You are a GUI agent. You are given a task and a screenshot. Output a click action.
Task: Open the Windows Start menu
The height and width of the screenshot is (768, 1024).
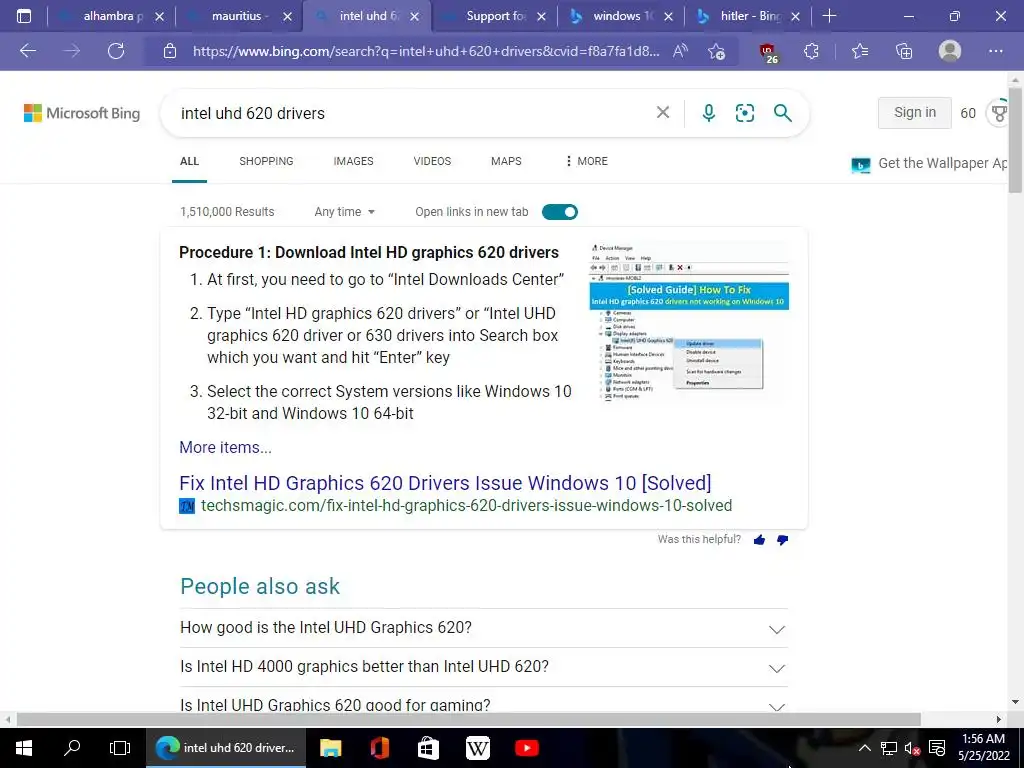click(24, 748)
